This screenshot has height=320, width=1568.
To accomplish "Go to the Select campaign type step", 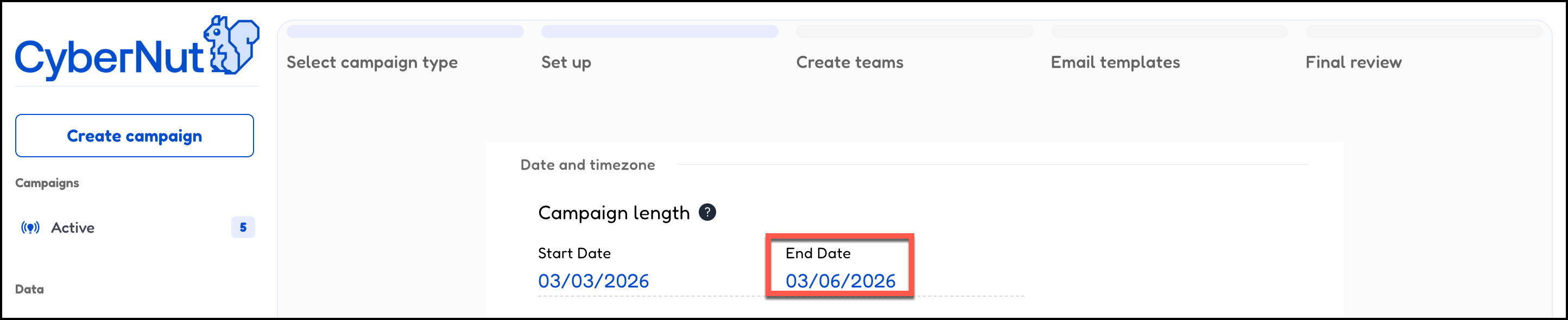I will [372, 62].
